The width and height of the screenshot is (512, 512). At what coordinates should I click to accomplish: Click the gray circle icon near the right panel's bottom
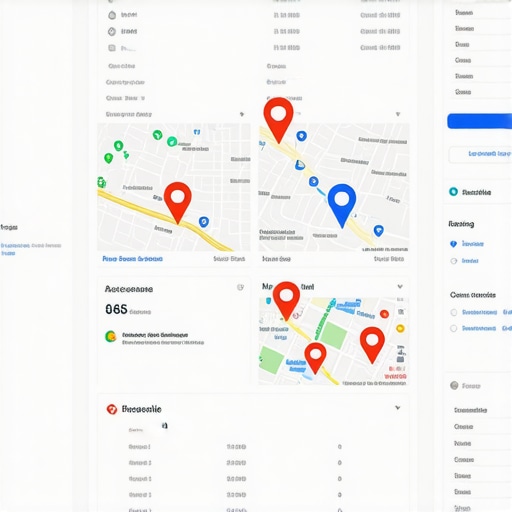pyautogui.click(x=454, y=386)
